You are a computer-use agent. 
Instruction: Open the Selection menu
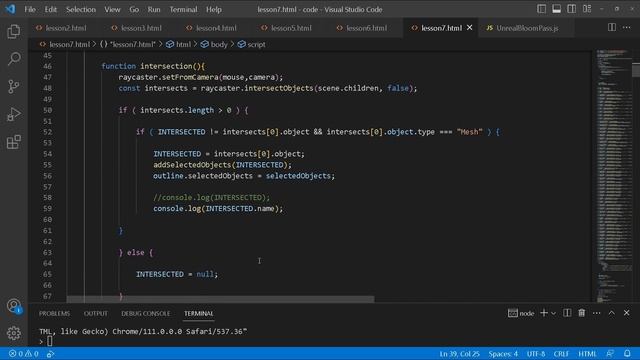coord(81,9)
